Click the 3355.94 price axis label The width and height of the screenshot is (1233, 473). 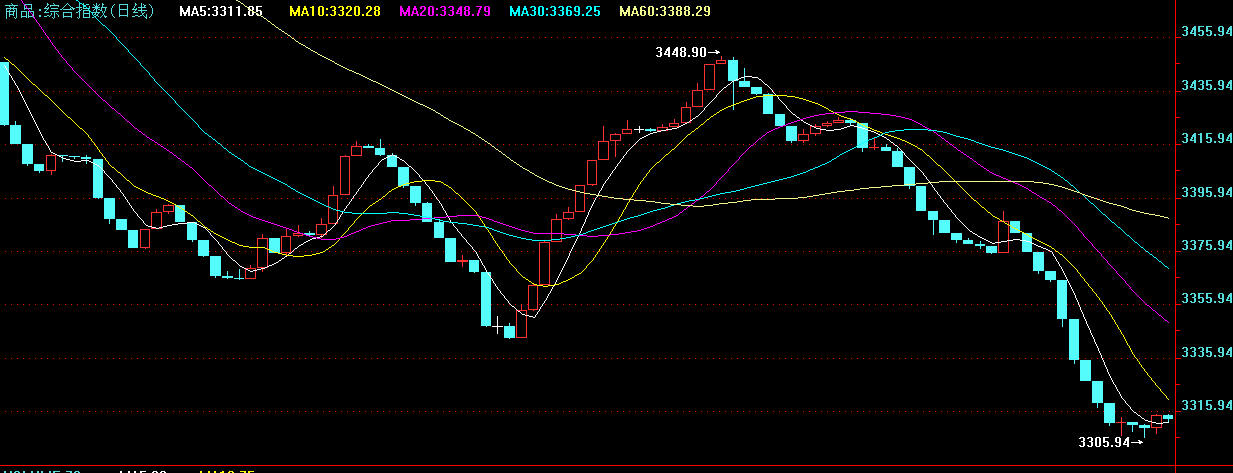(1206, 298)
